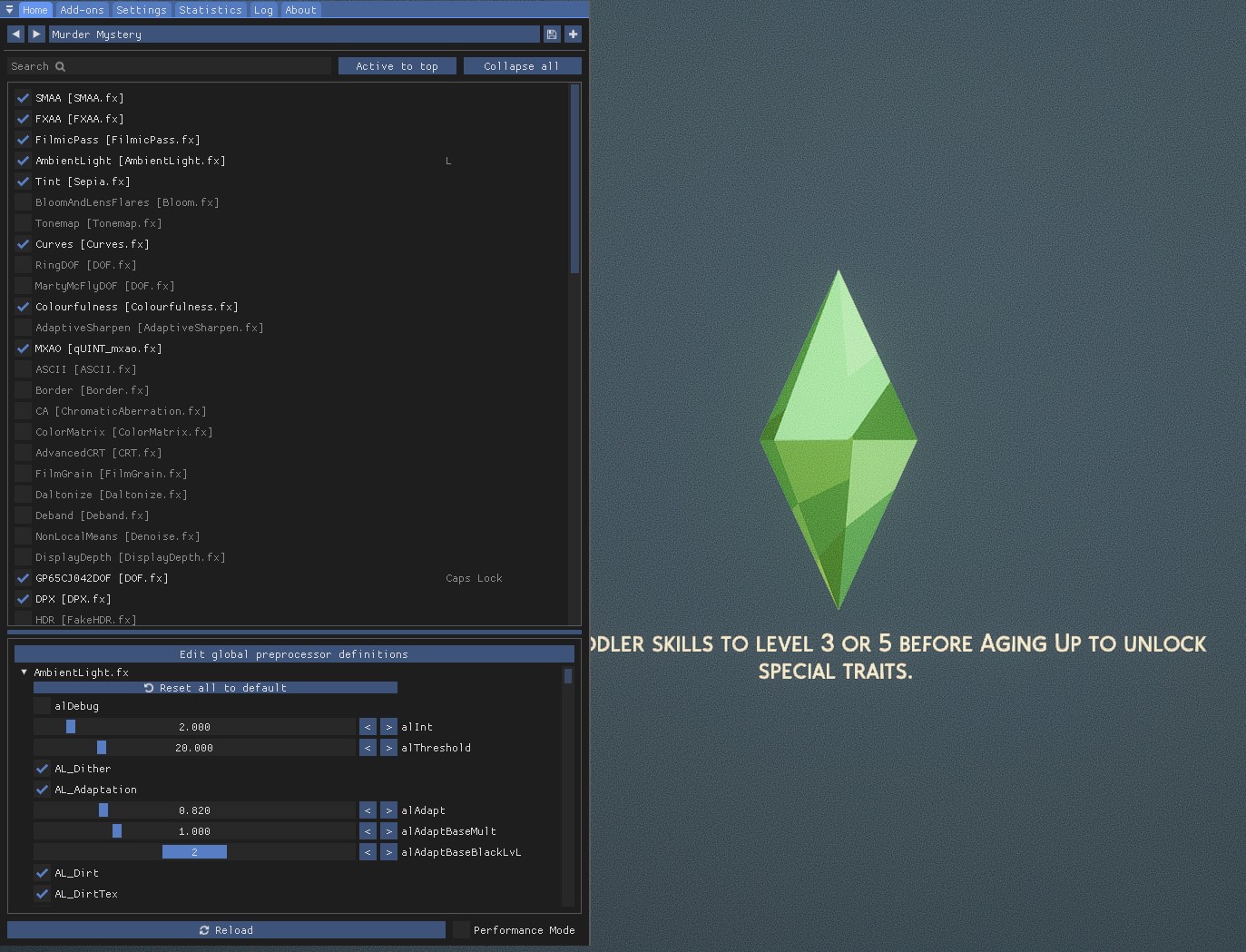
Task: Go to the previous preset arrow
Action: pos(15,34)
